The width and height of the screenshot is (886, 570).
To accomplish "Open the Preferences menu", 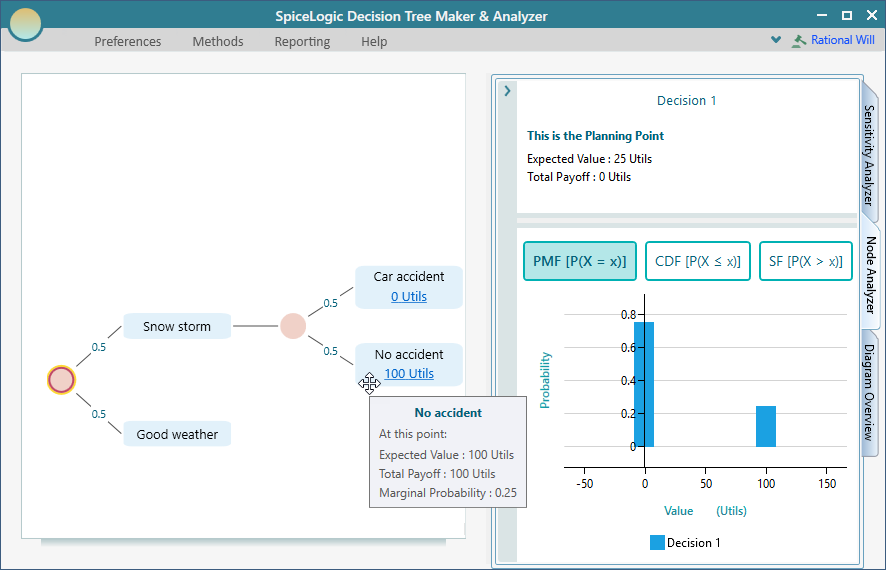I will tap(127, 41).
